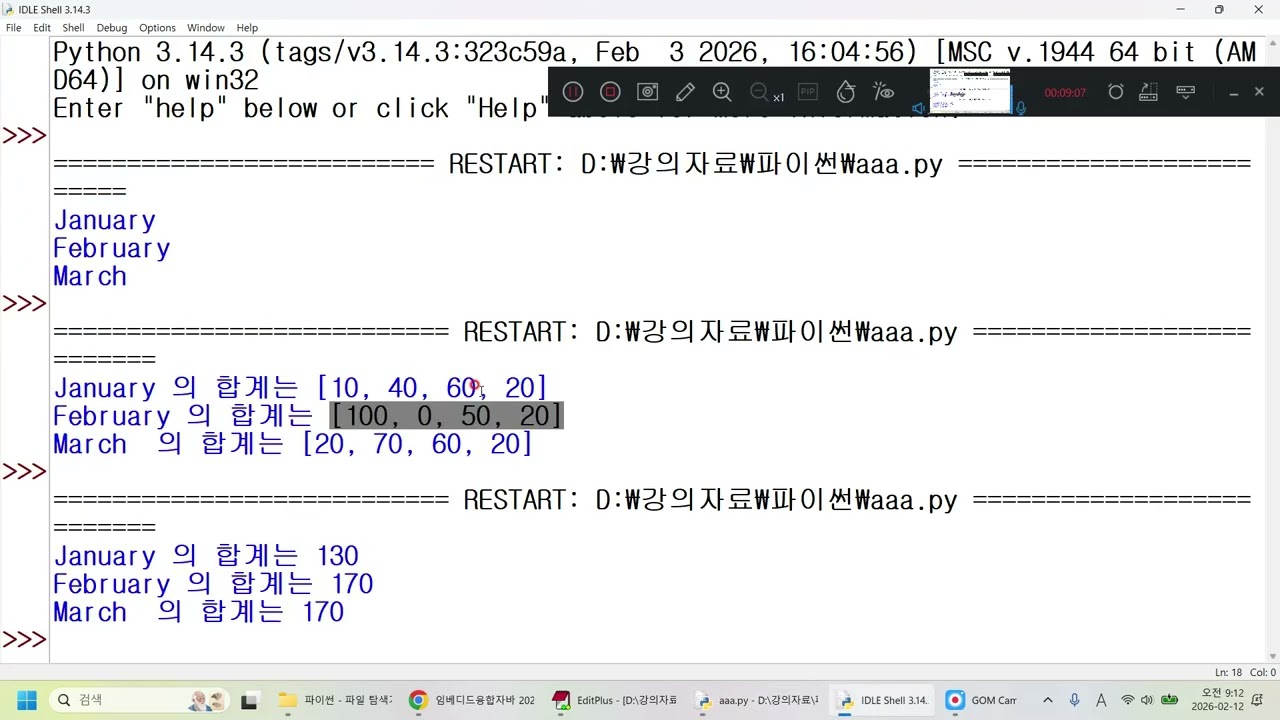The width and height of the screenshot is (1280, 720).
Task: Click the 'Ln: 18' status bar entry
Action: tap(1228, 673)
